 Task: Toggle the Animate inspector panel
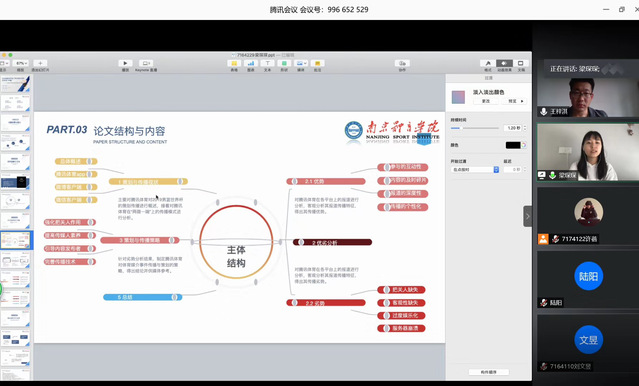[504, 63]
